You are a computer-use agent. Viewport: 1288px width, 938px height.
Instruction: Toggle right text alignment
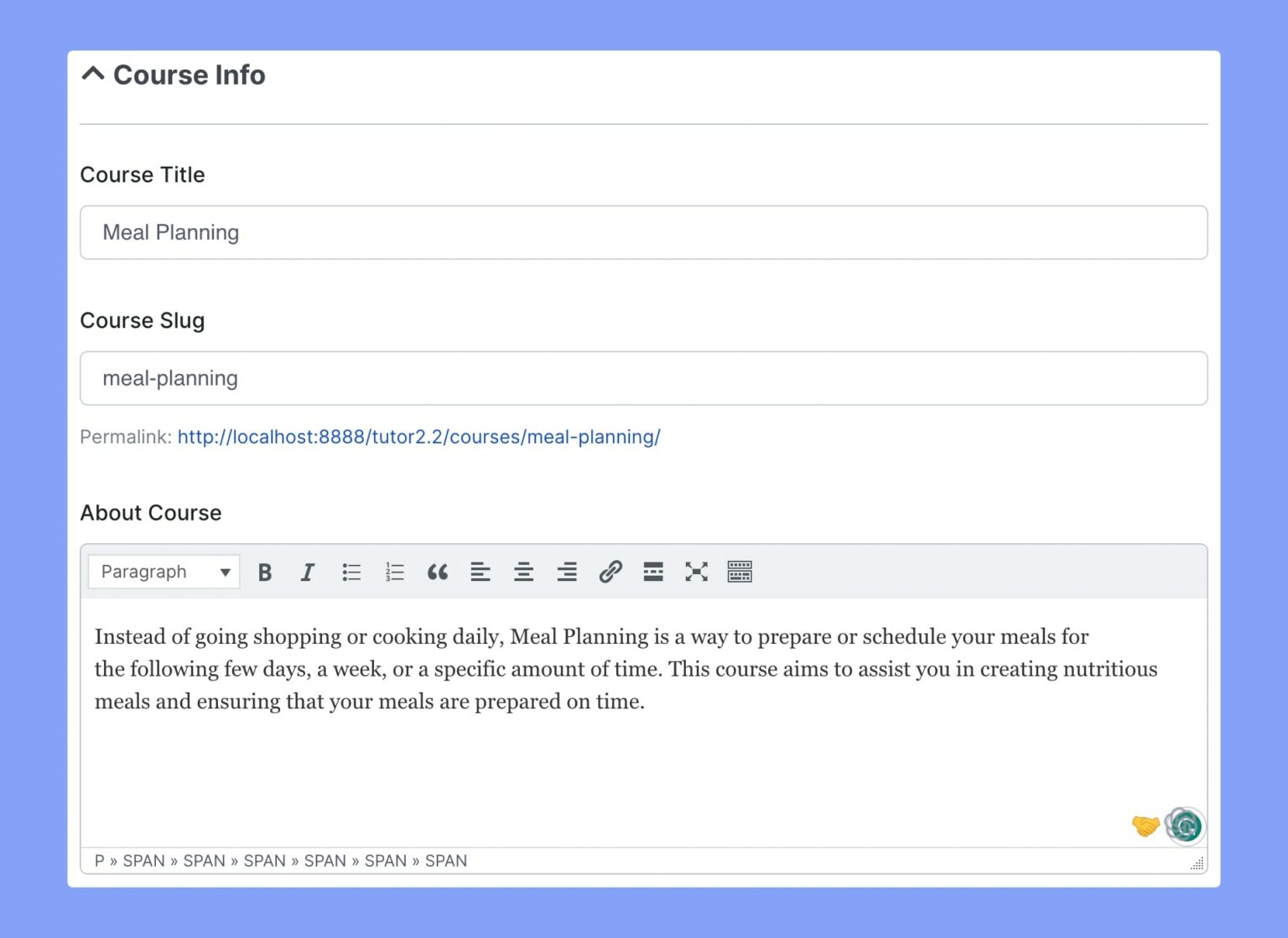coord(567,572)
